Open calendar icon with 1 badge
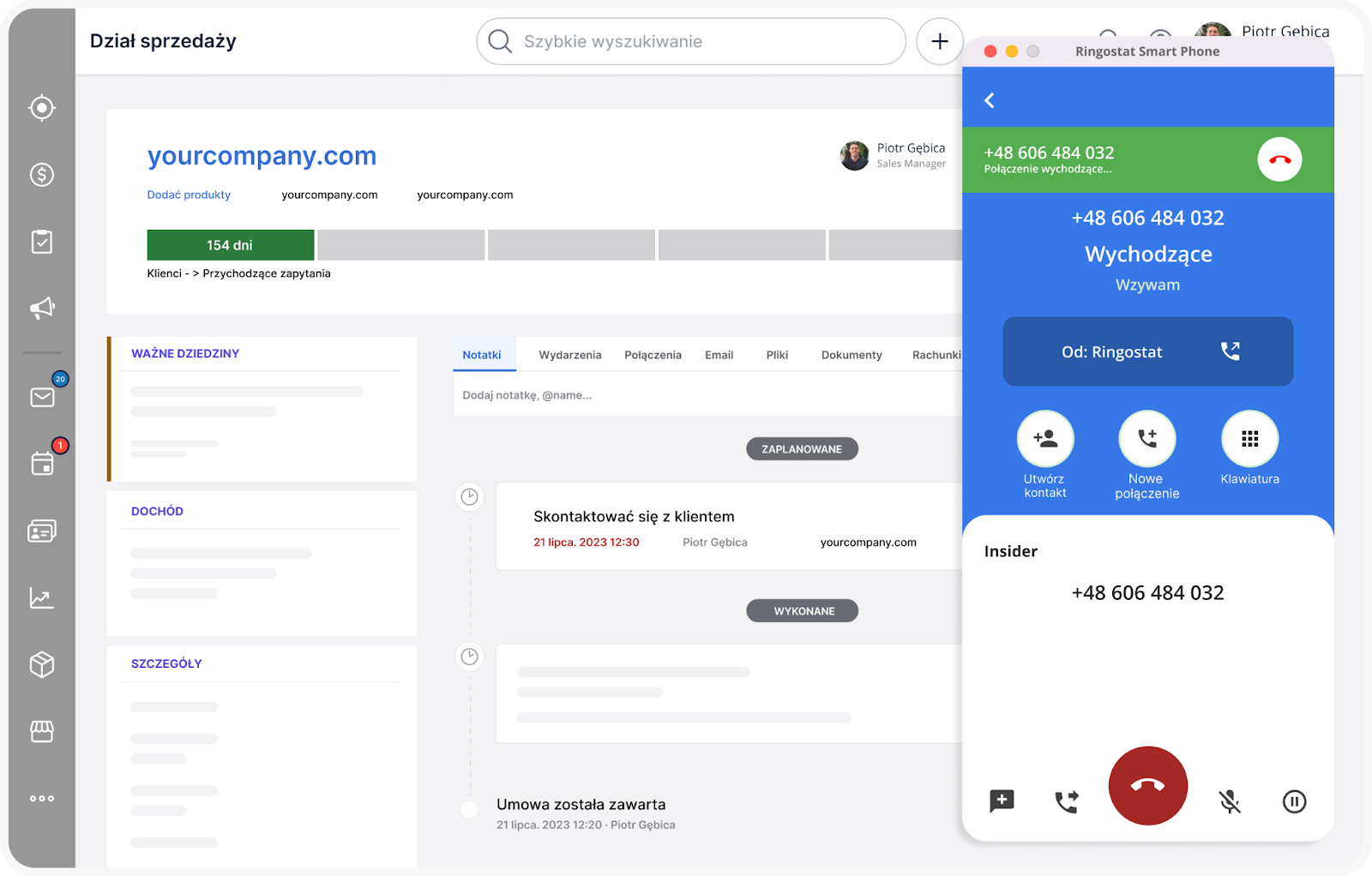 [42, 464]
